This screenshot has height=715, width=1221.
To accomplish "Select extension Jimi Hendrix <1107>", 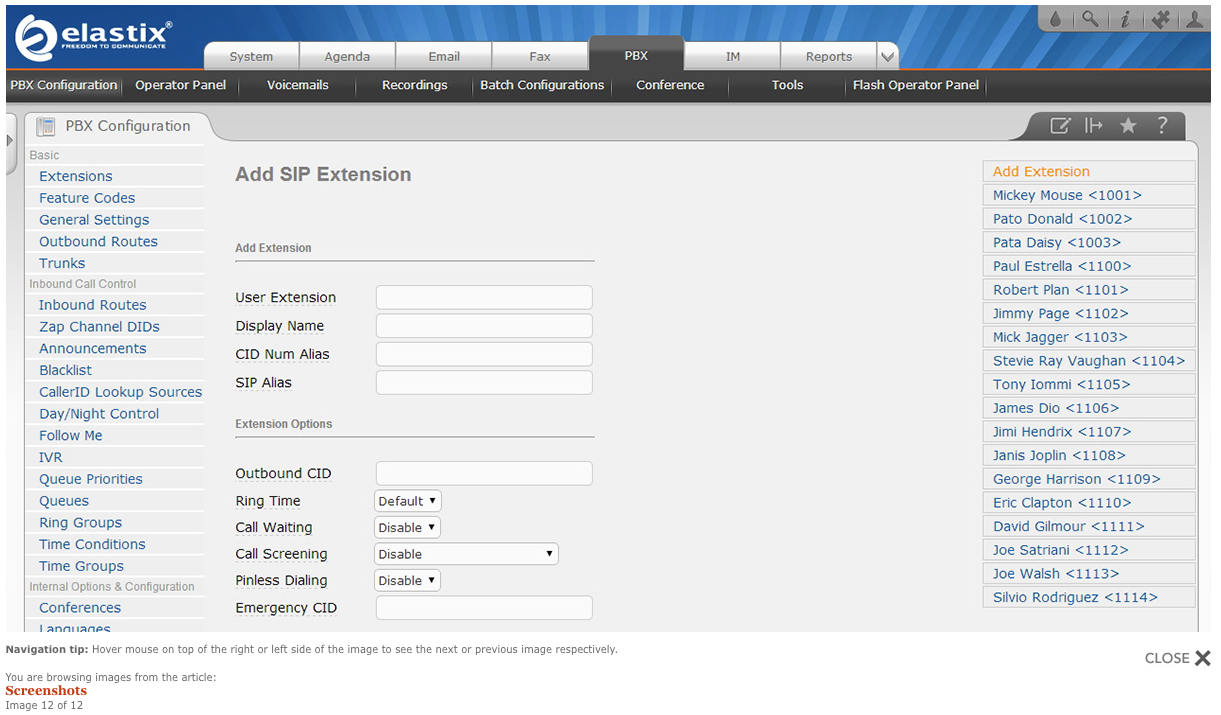I will pos(1089,432).
